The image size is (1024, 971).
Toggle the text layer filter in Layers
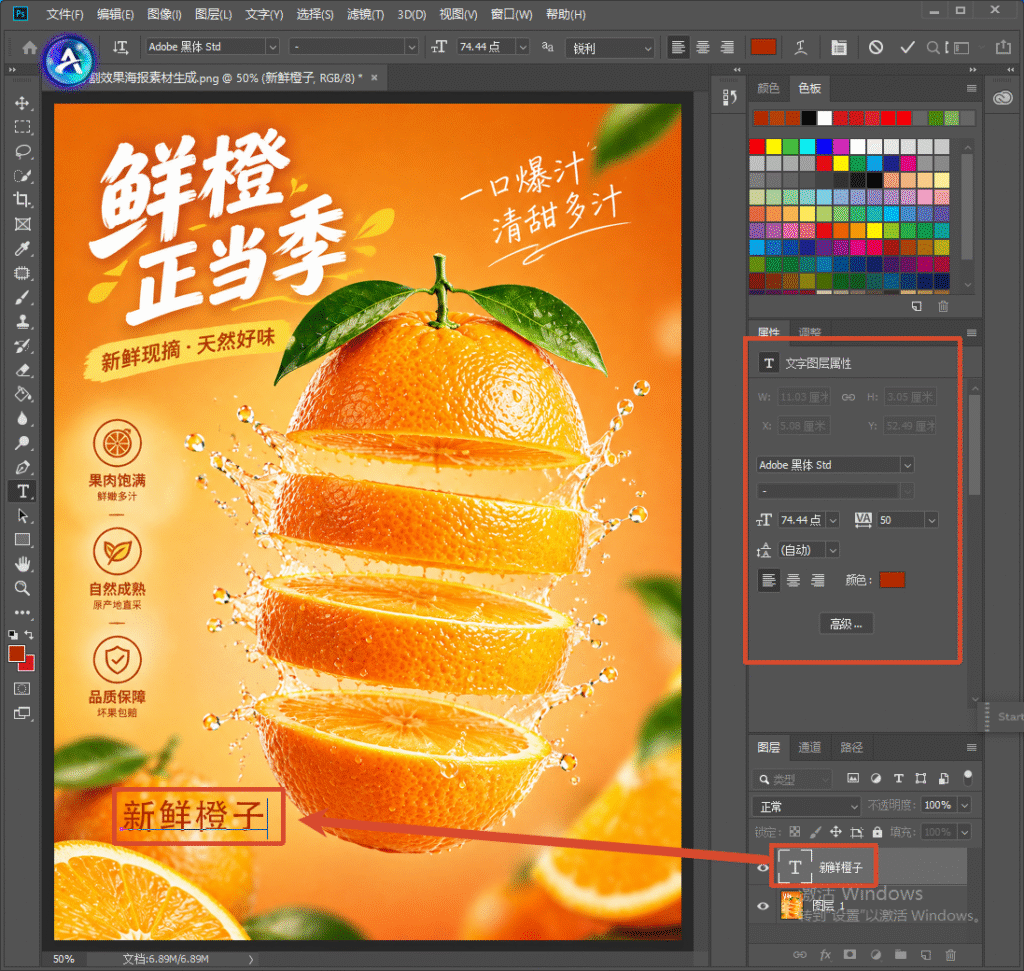pos(899,778)
